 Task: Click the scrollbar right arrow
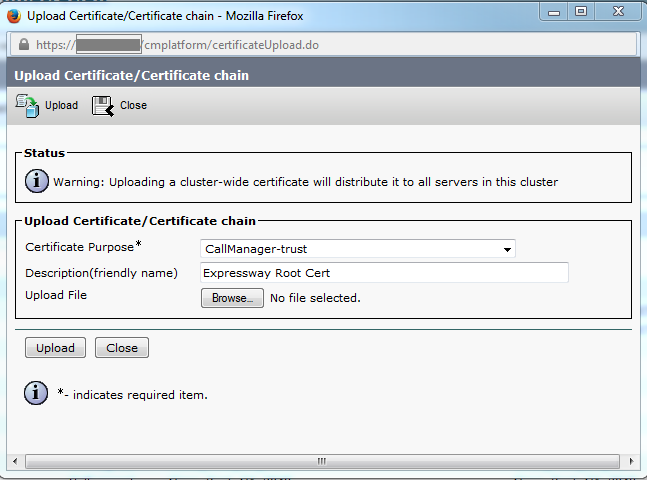(x=631, y=461)
